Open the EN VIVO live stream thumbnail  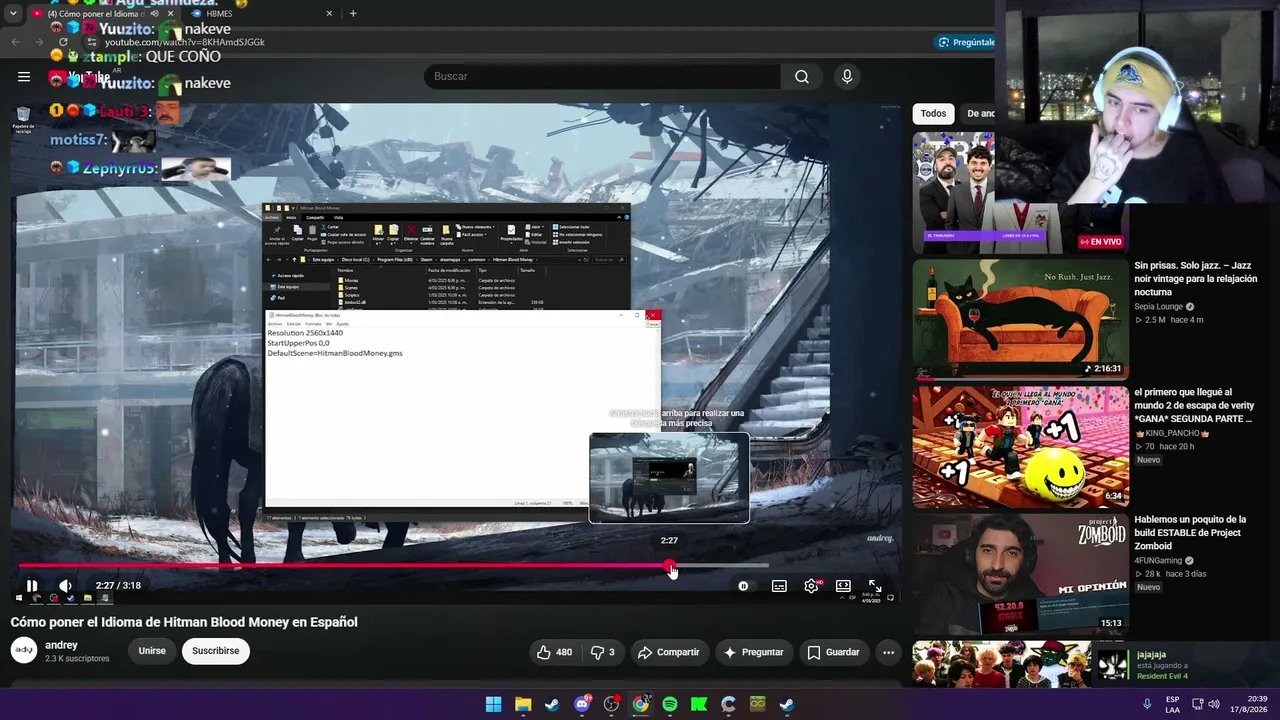coord(1020,192)
